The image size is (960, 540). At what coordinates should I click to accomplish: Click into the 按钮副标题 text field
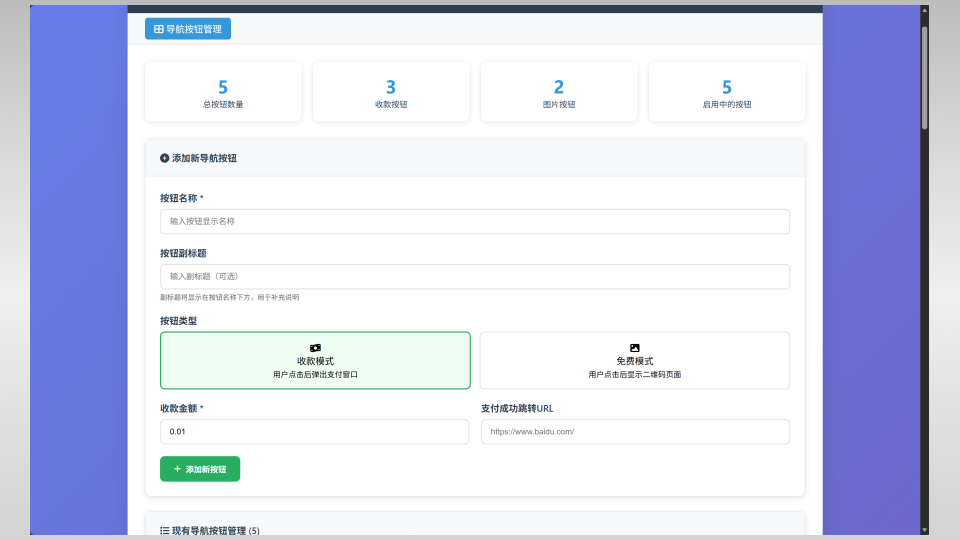click(x=475, y=276)
